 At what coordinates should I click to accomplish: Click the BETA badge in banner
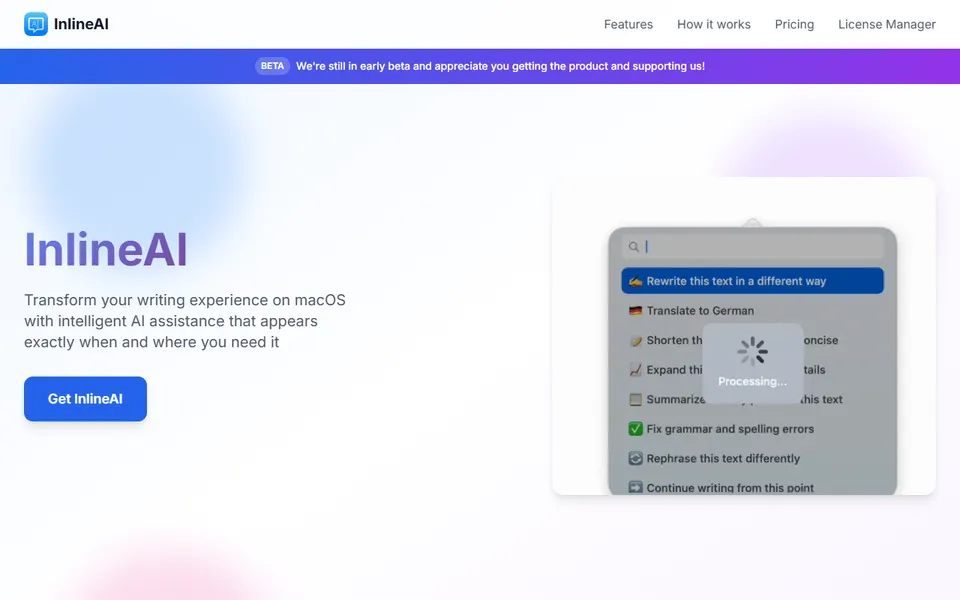point(272,66)
